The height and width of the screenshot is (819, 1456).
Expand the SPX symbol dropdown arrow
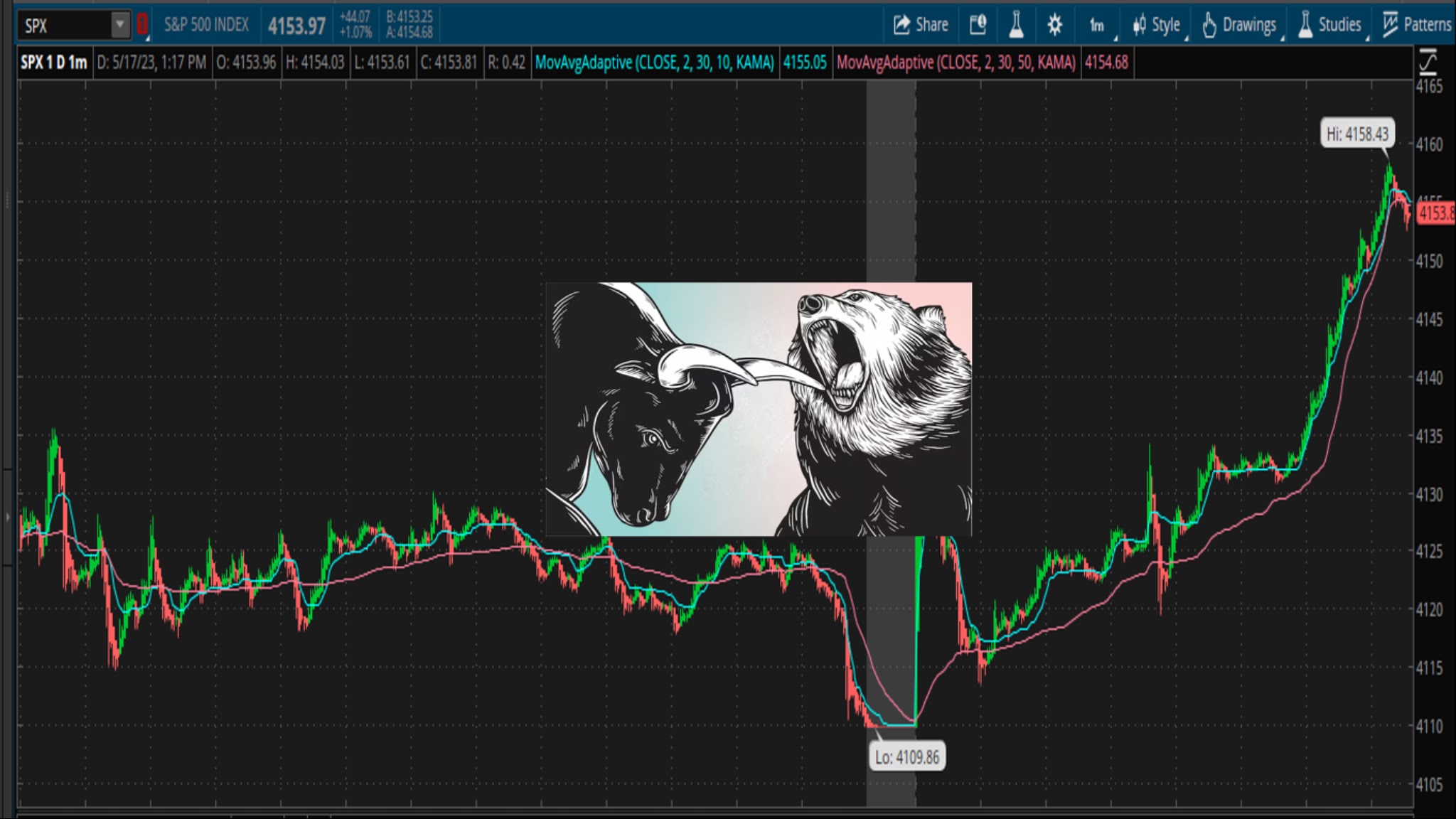(120, 25)
